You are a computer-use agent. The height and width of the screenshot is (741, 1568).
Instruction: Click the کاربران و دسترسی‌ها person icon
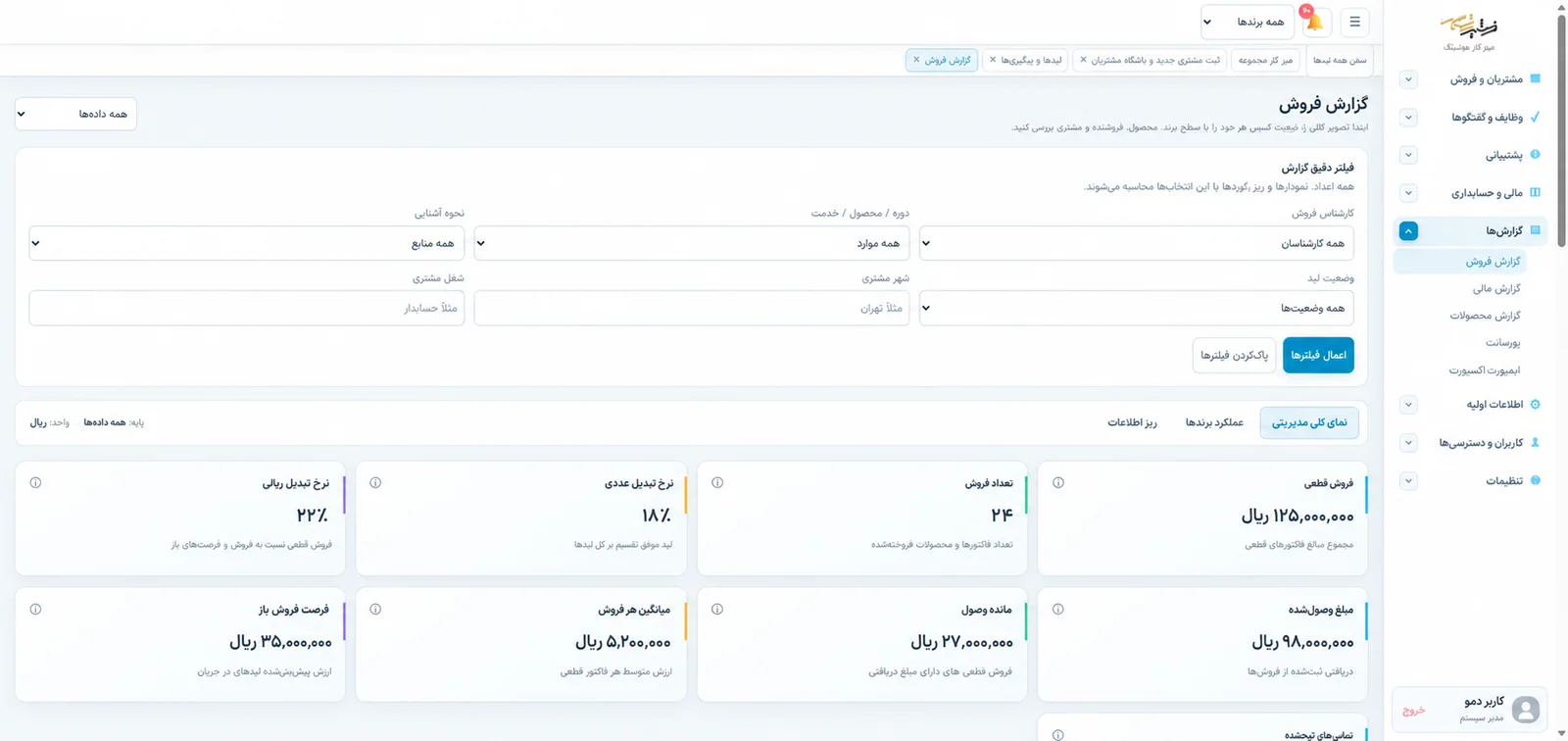[1535, 442]
